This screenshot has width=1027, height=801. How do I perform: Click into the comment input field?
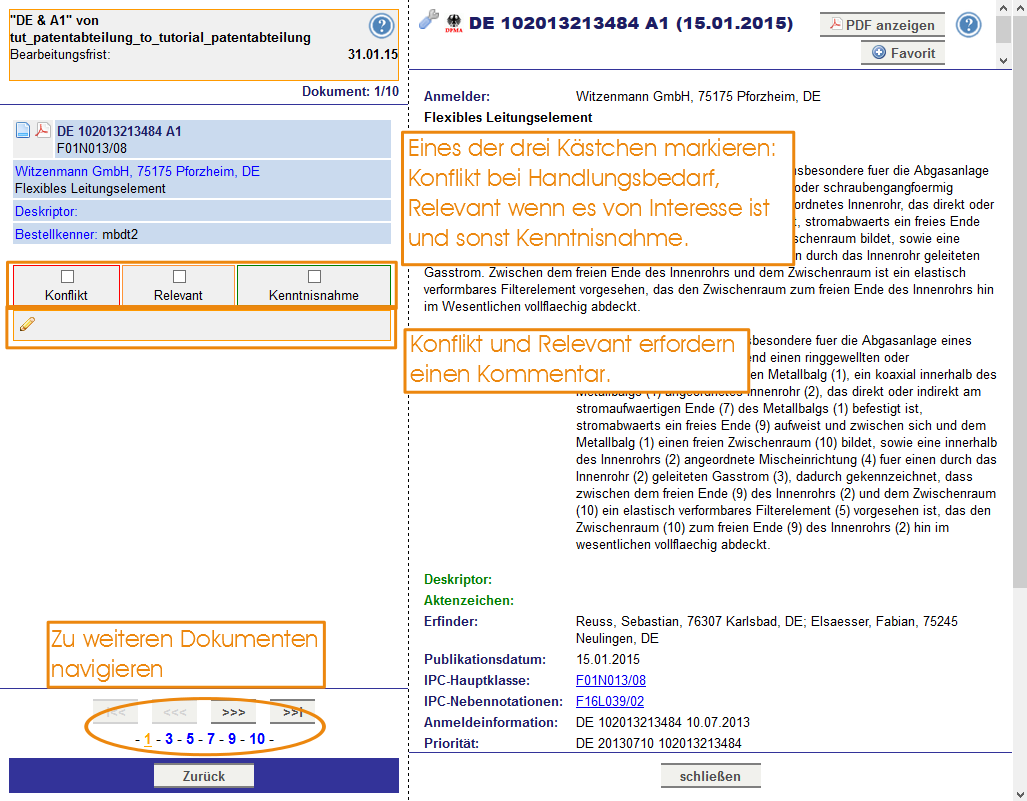202,325
